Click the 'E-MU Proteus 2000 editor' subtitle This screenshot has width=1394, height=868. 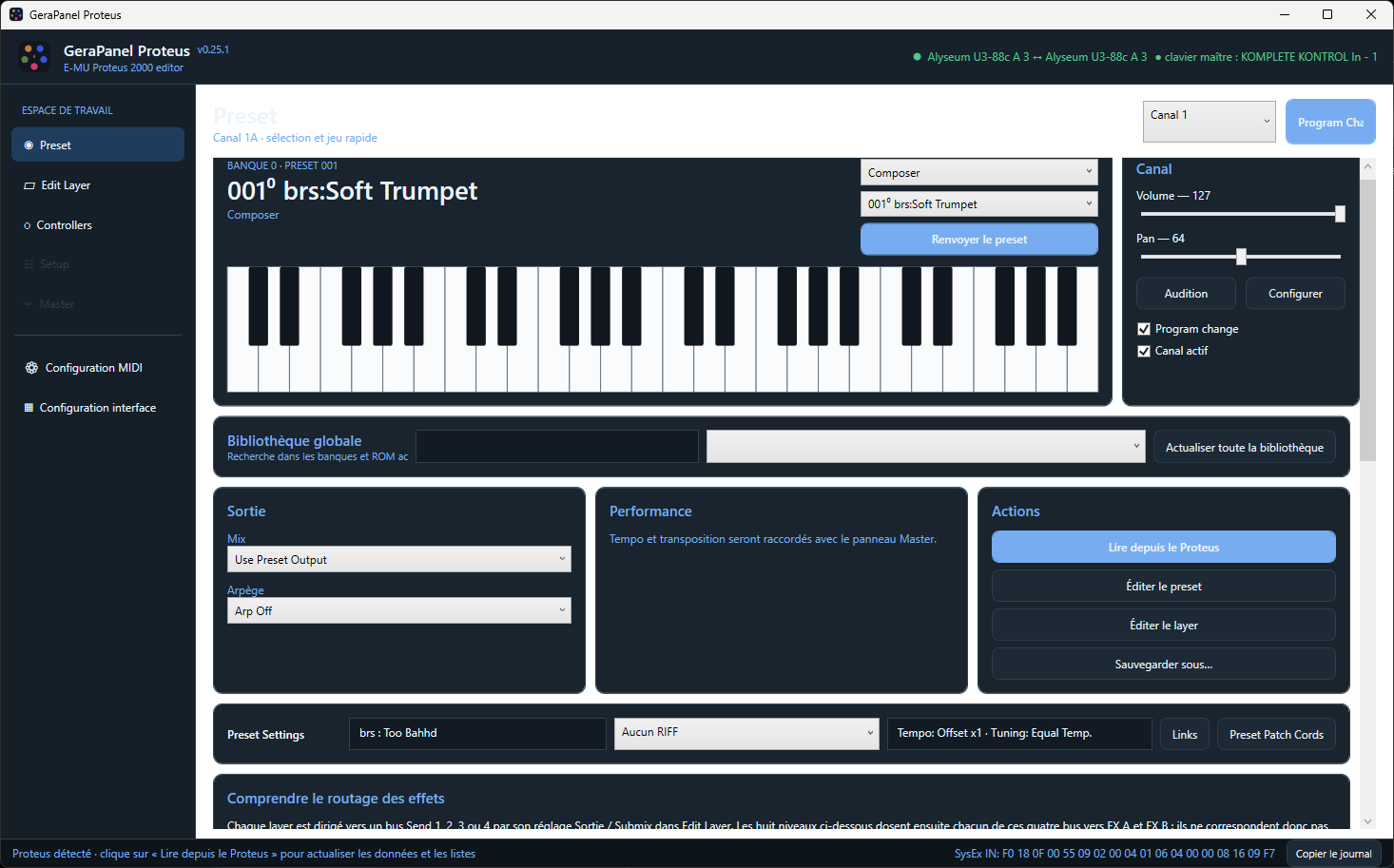(124, 68)
